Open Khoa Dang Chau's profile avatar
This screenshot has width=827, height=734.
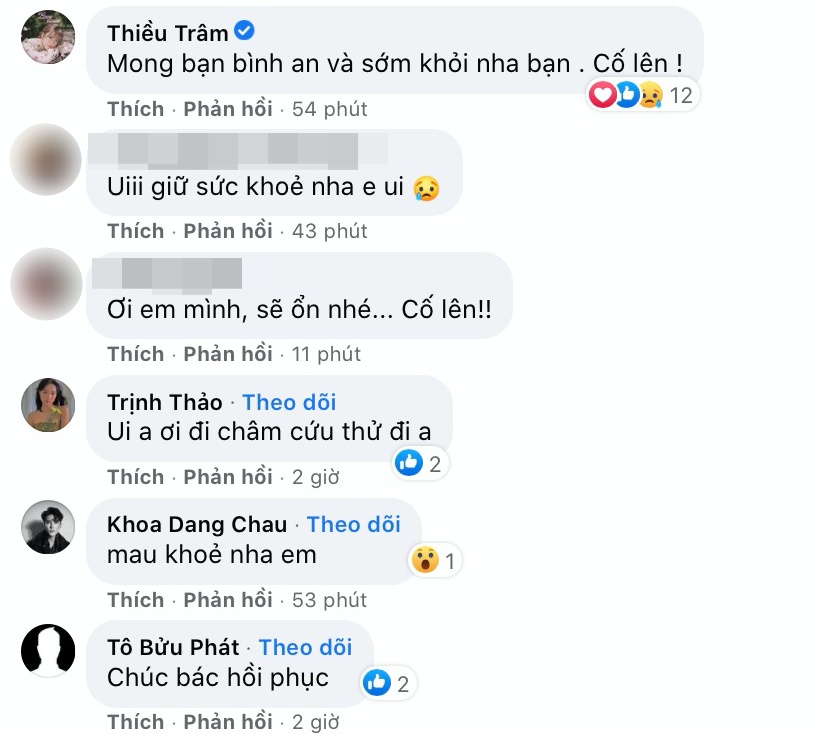tap(48, 527)
